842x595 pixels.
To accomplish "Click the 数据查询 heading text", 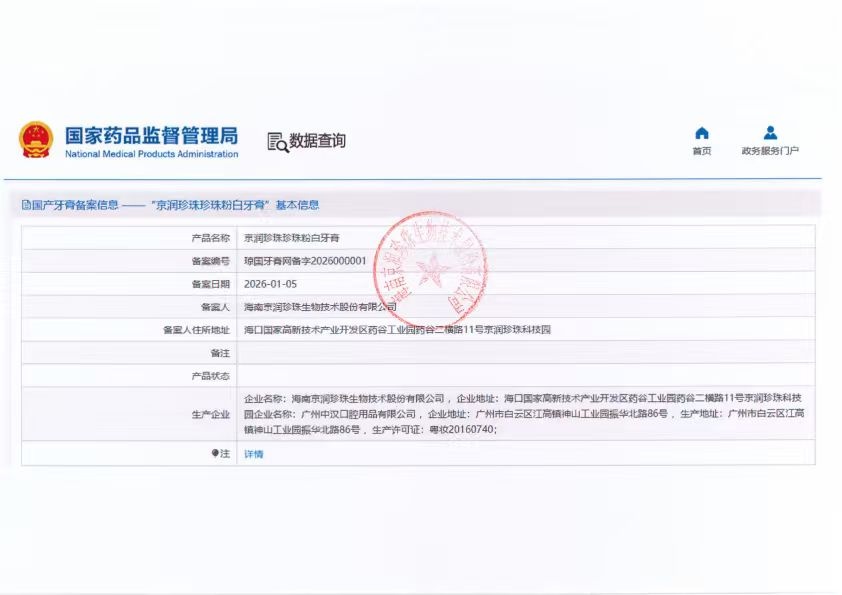I will (x=317, y=141).
